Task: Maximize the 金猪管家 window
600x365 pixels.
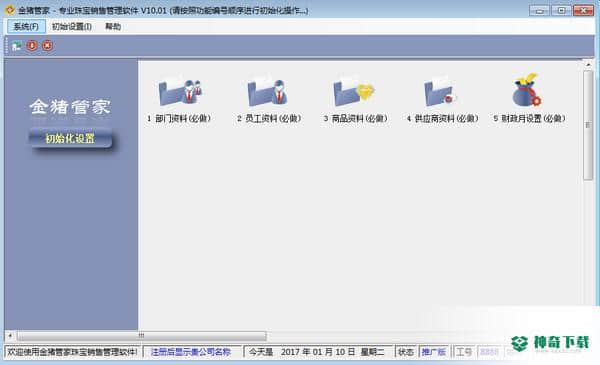Action: (x=561, y=10)
